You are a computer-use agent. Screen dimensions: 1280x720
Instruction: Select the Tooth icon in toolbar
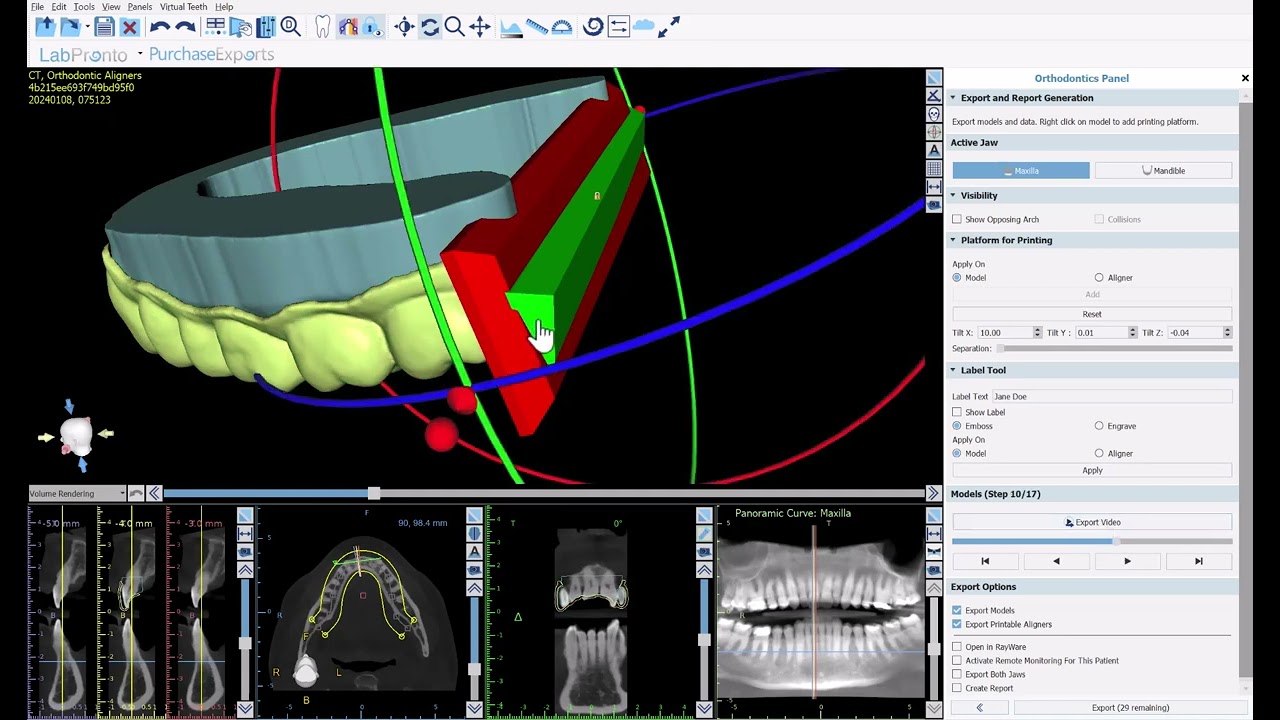click(x=322, y=27)
